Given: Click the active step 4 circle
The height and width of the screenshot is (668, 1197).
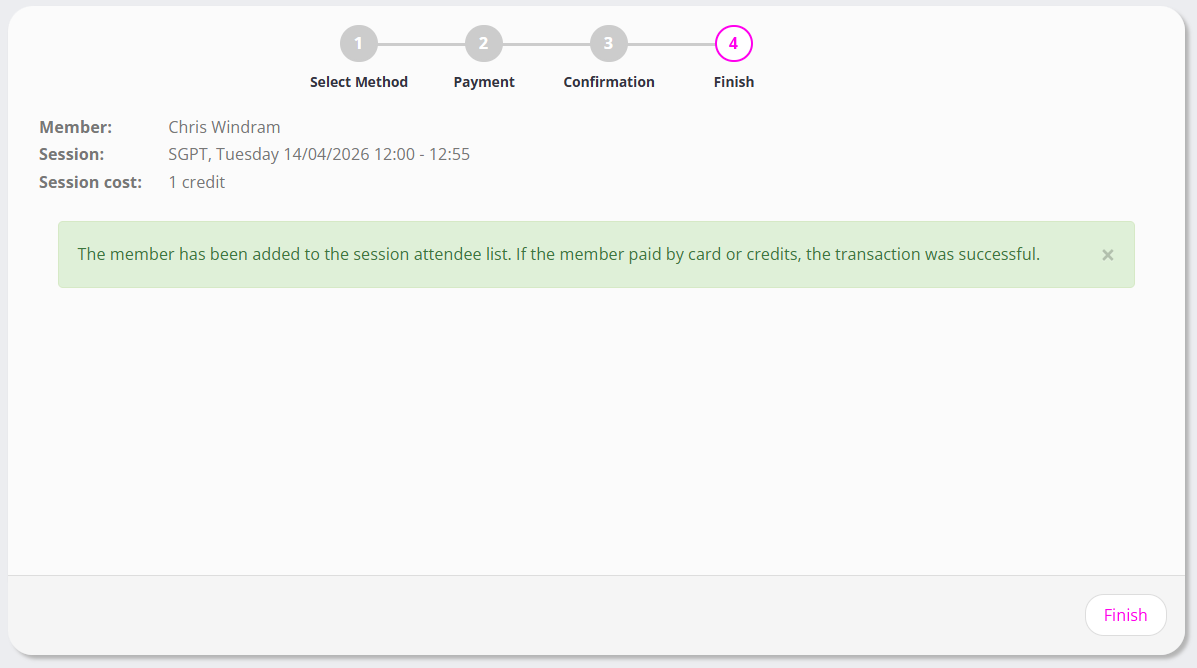Looking at the screenshot, I should [x=734, y=44].
